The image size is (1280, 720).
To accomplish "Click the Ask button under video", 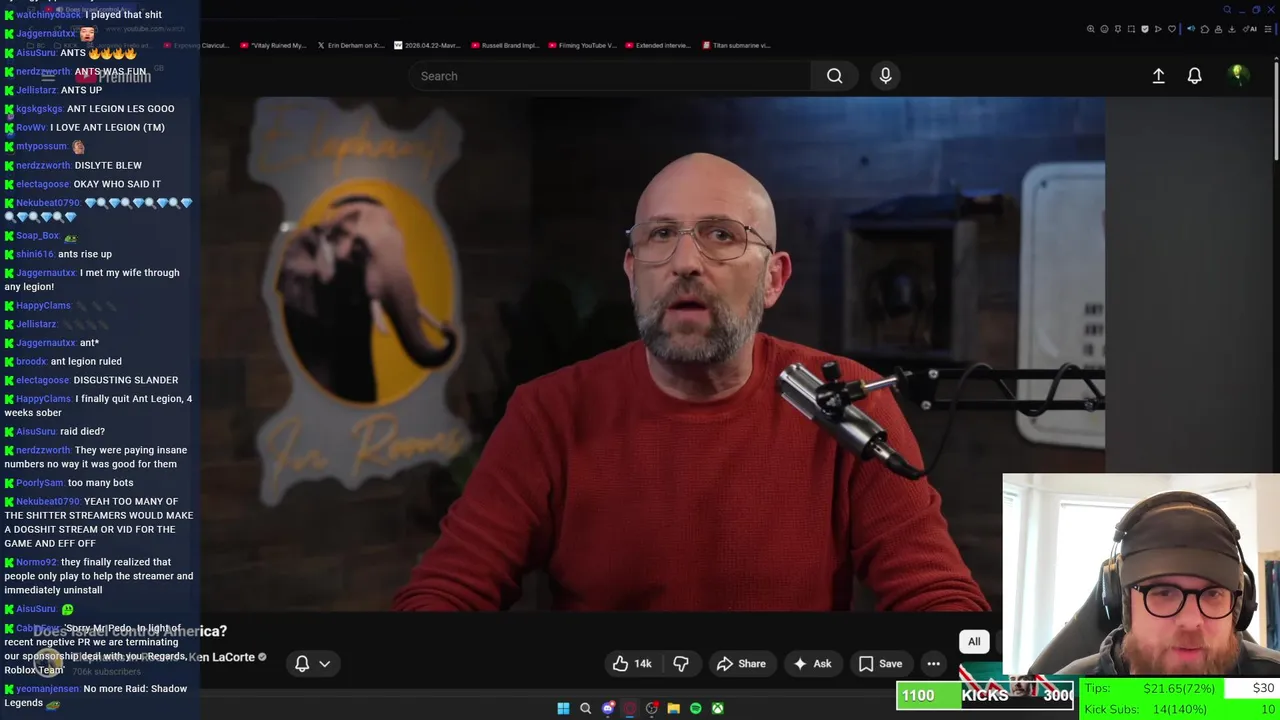I will coord(812,664).
